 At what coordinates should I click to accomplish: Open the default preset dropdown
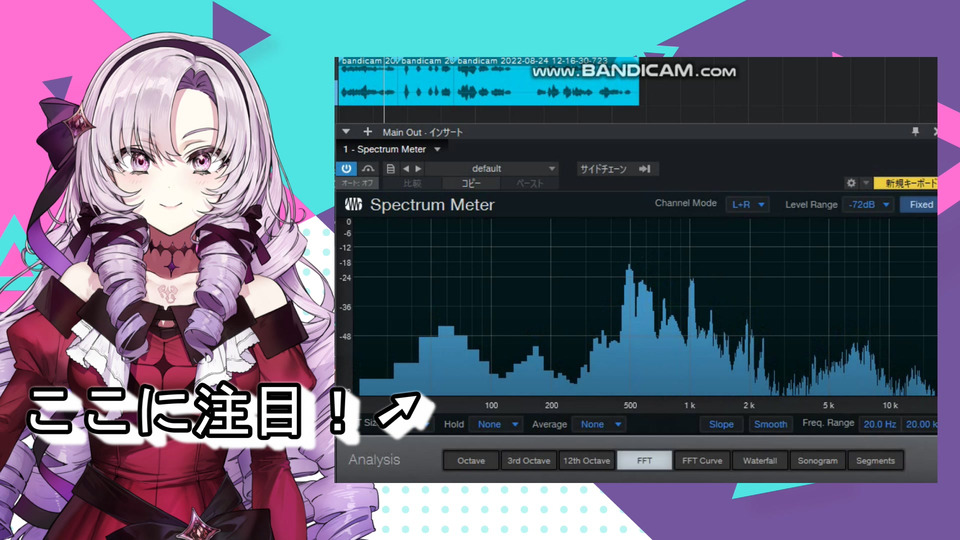(492, 168)
